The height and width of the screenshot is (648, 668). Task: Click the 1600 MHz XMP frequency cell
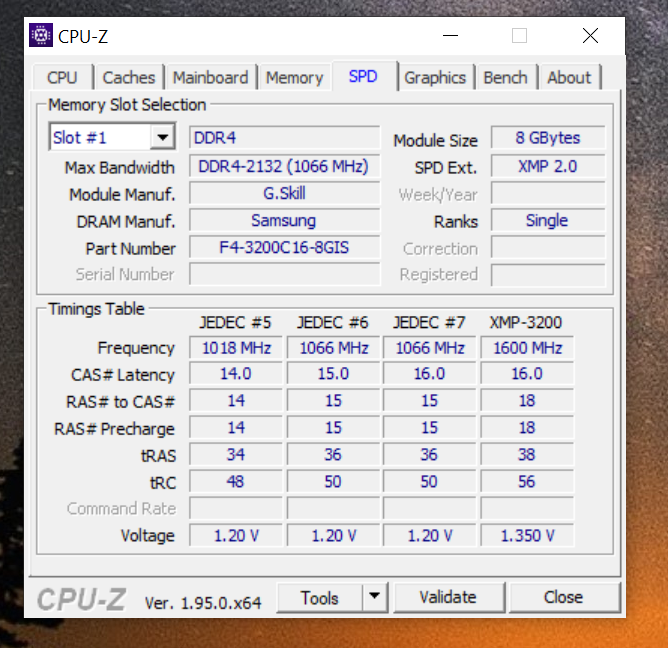click(527, 348)
